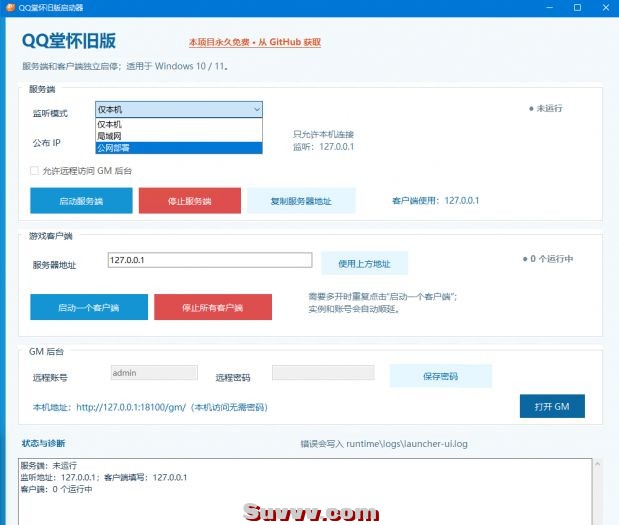The image size is (619, 525).
Task: Click 复制服务器地址 button
Action: click(301, 201)
